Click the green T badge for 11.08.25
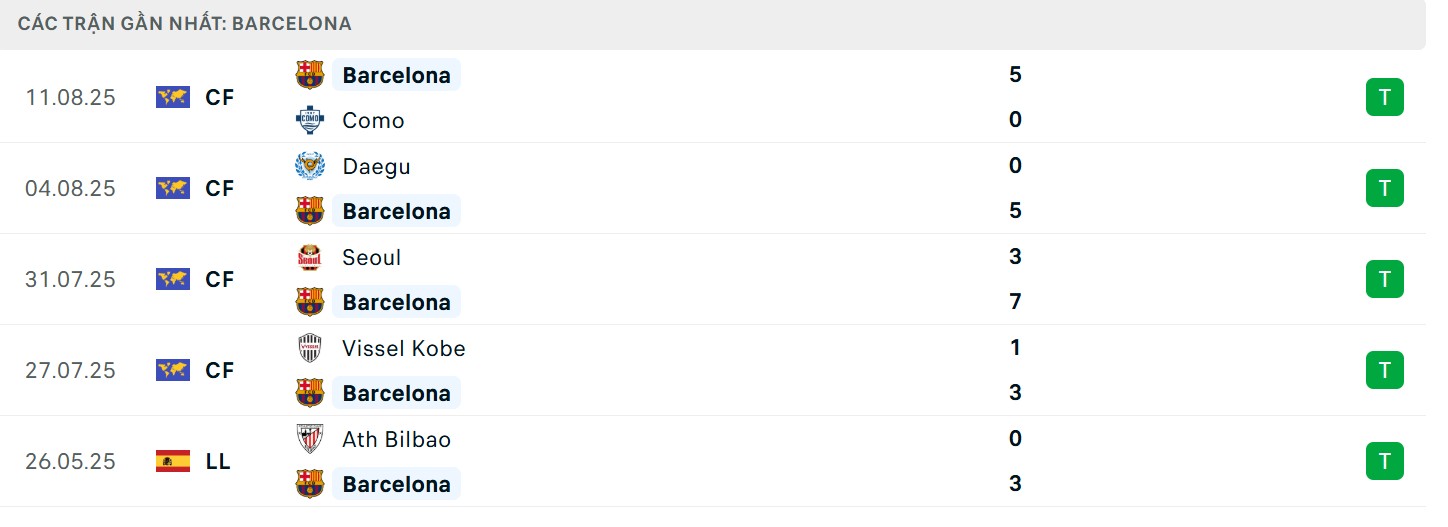1448x527 pixels. [1384, 97]
